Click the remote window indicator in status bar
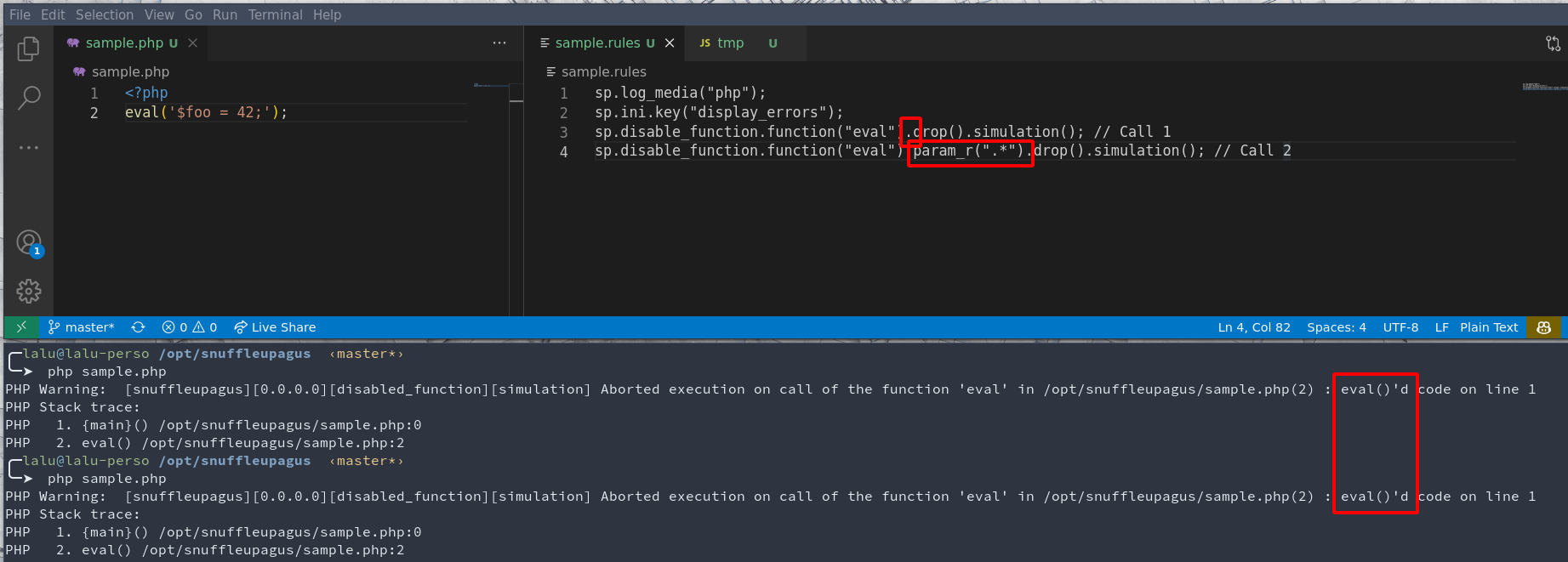The width and height of the screenshot is (1568, 562). click(21, 327)
